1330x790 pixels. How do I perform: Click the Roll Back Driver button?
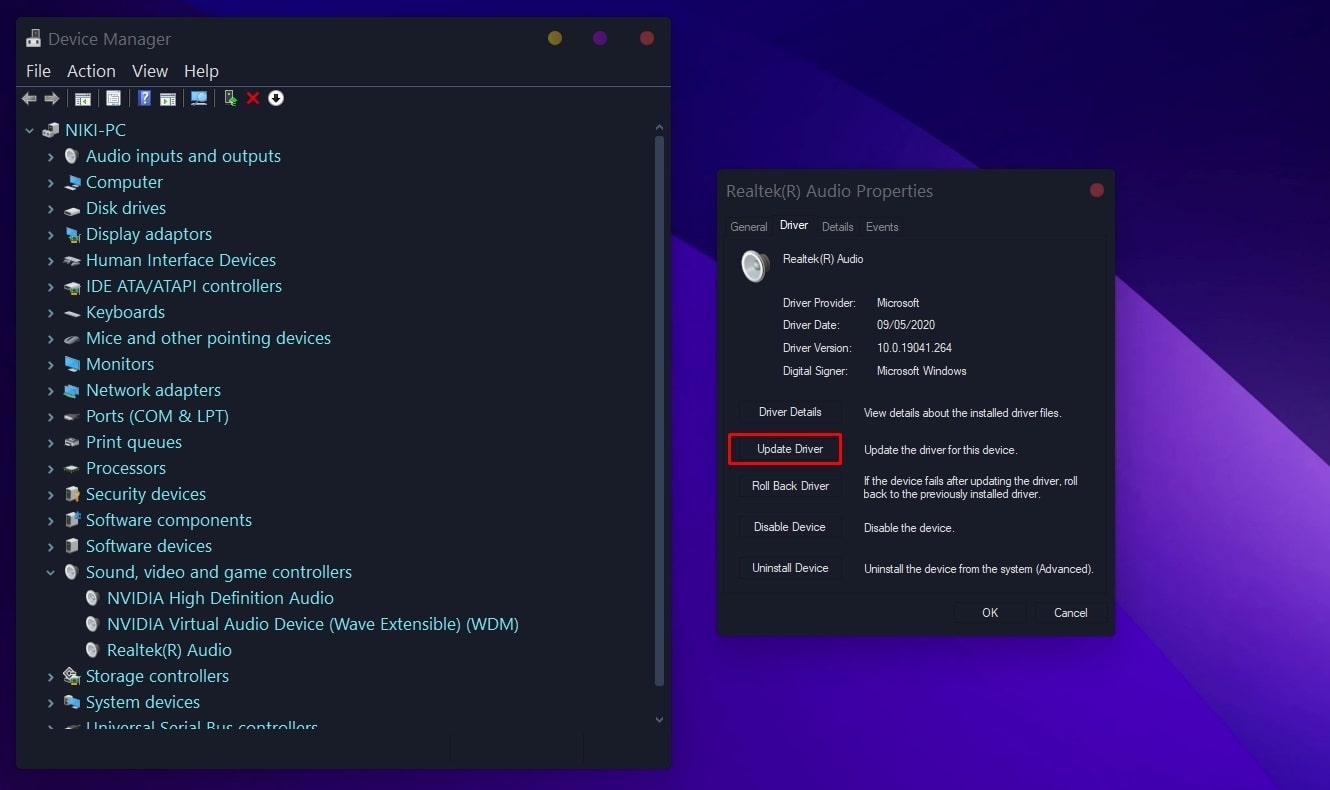[x=790, y=486]
